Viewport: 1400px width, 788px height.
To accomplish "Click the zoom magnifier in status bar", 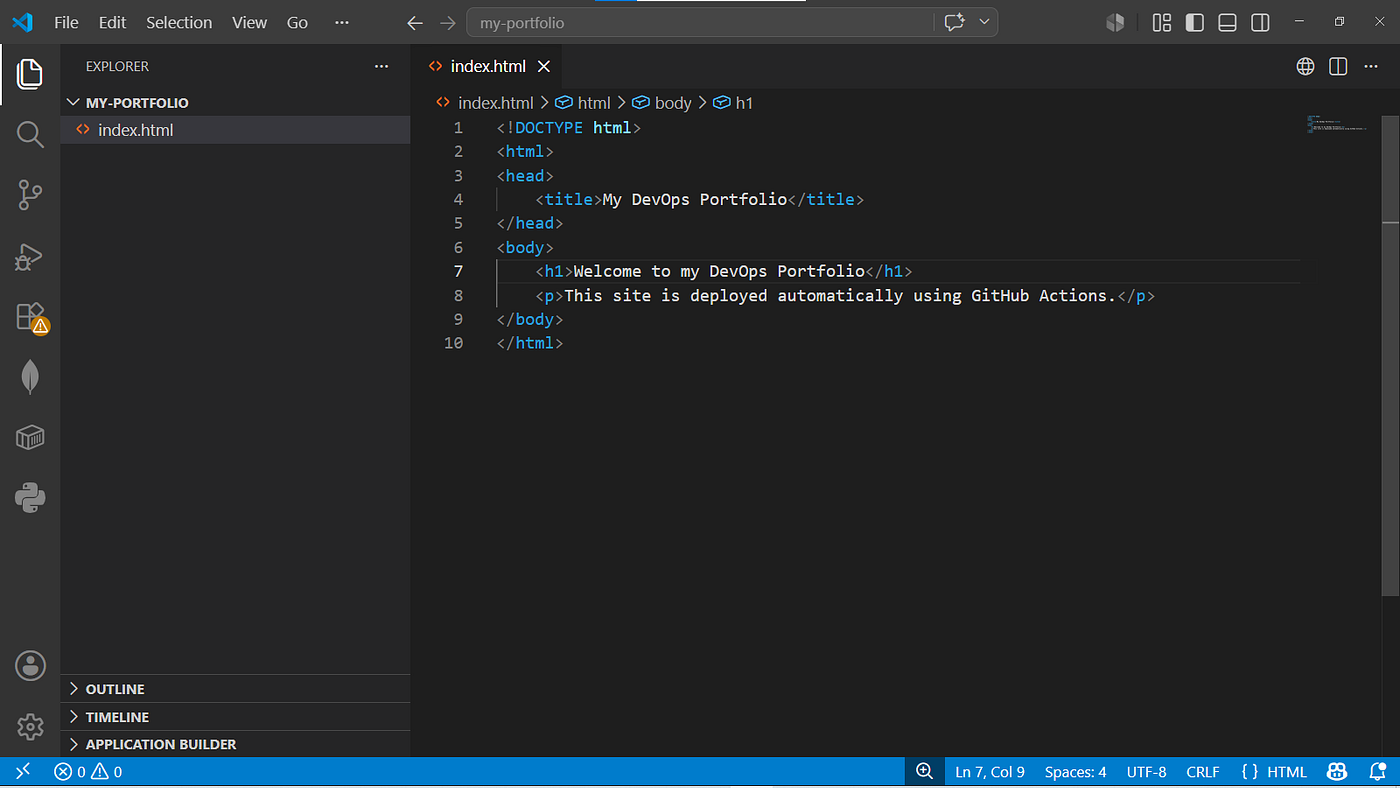I will pos(925,771).
